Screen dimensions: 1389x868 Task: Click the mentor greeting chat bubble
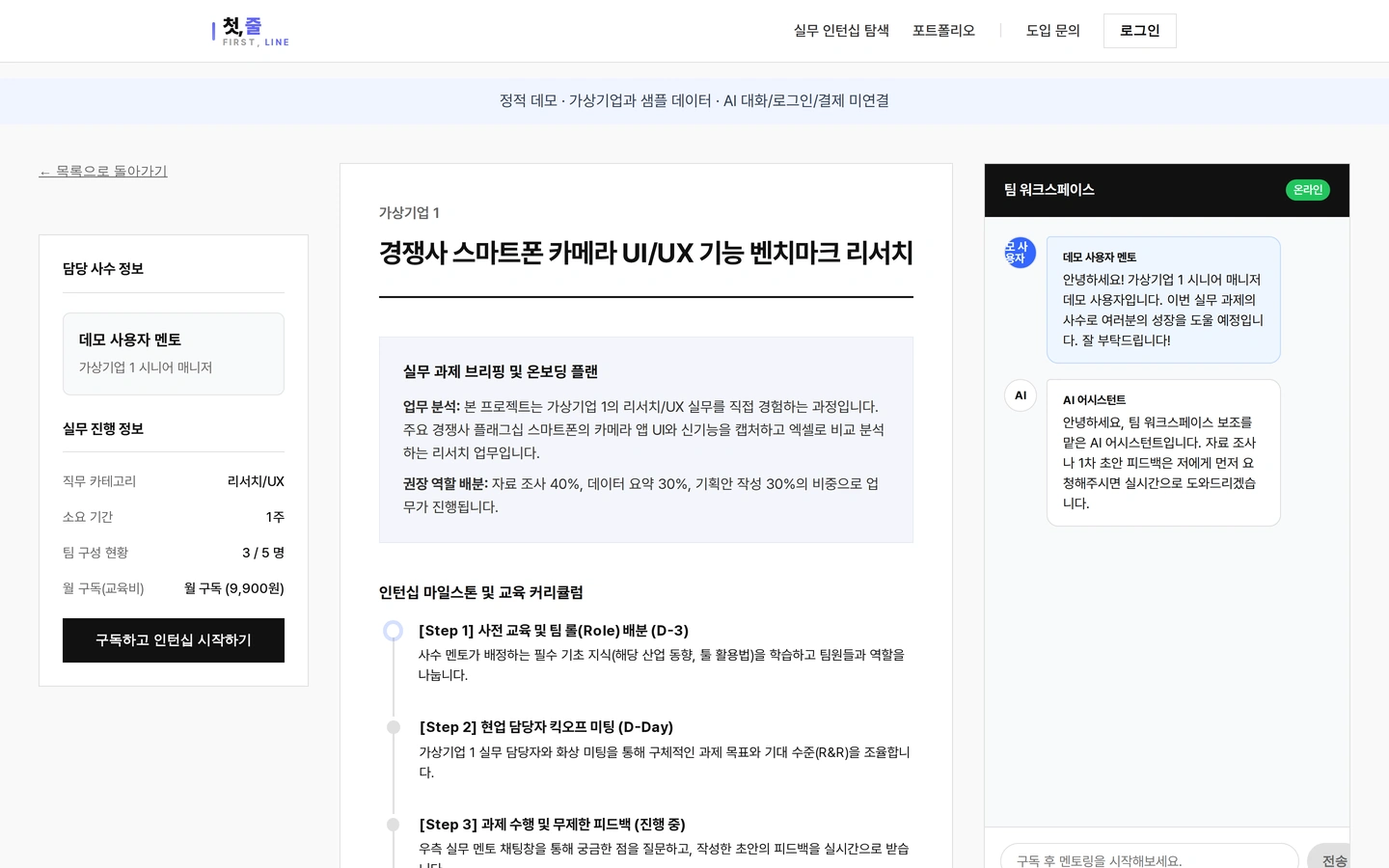(x=1163, y=300)
